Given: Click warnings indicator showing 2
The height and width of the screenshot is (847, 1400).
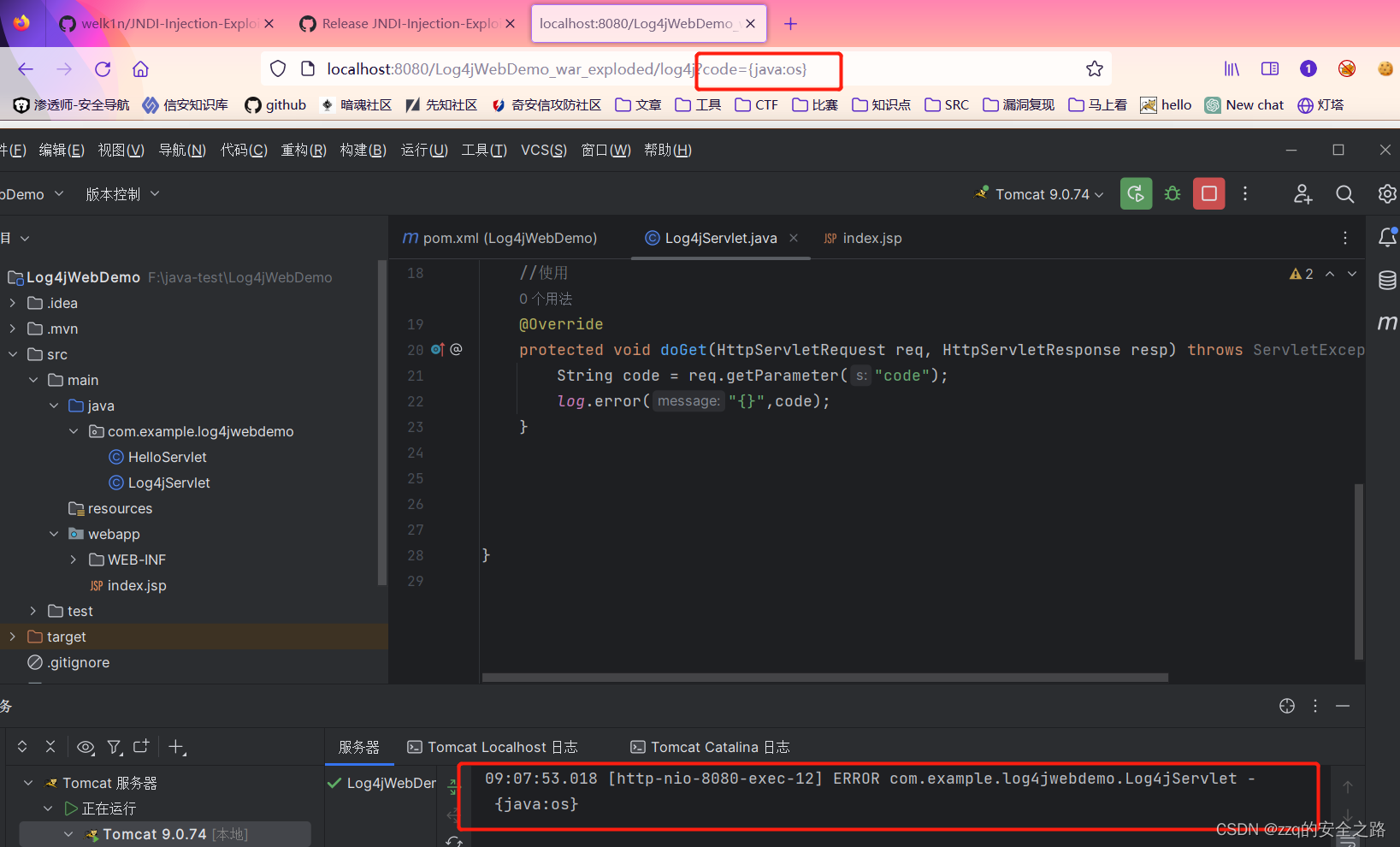Looking at the screenshot, I should [x=1302, y=274].
